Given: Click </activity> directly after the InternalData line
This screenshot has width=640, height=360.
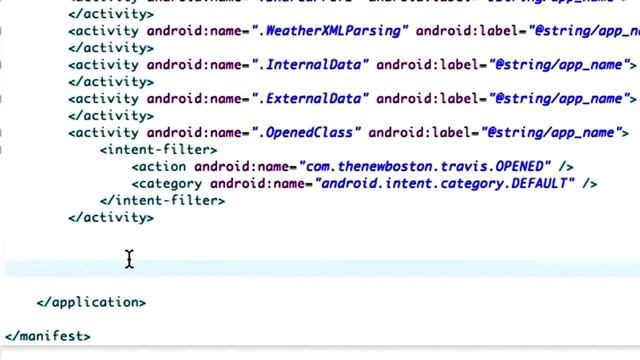Looking at the screenshot, I should [x=111, y=82].
